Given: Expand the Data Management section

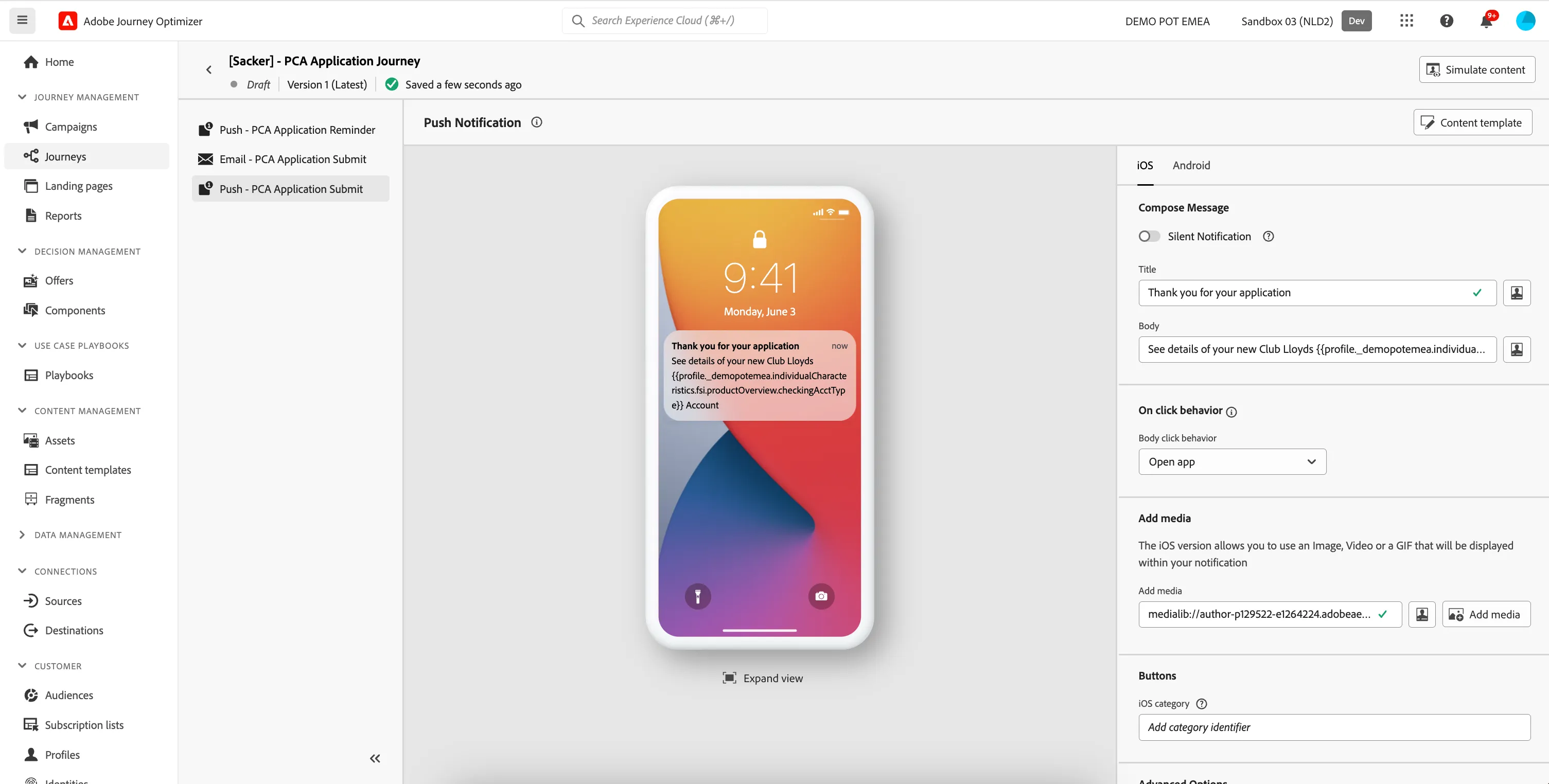Looking at the screenshot, I should [22, 534].
